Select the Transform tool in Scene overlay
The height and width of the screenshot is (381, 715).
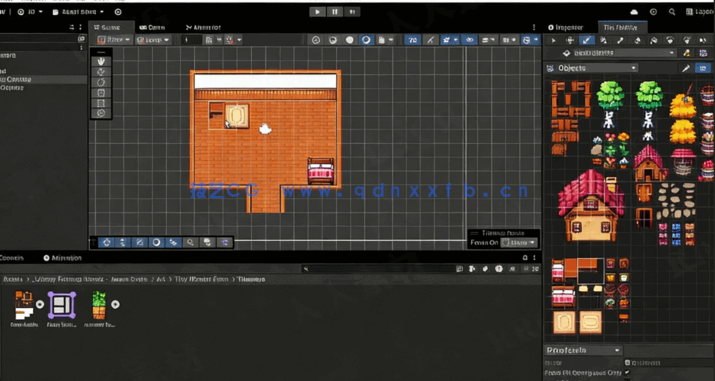[x=101, y=113]
